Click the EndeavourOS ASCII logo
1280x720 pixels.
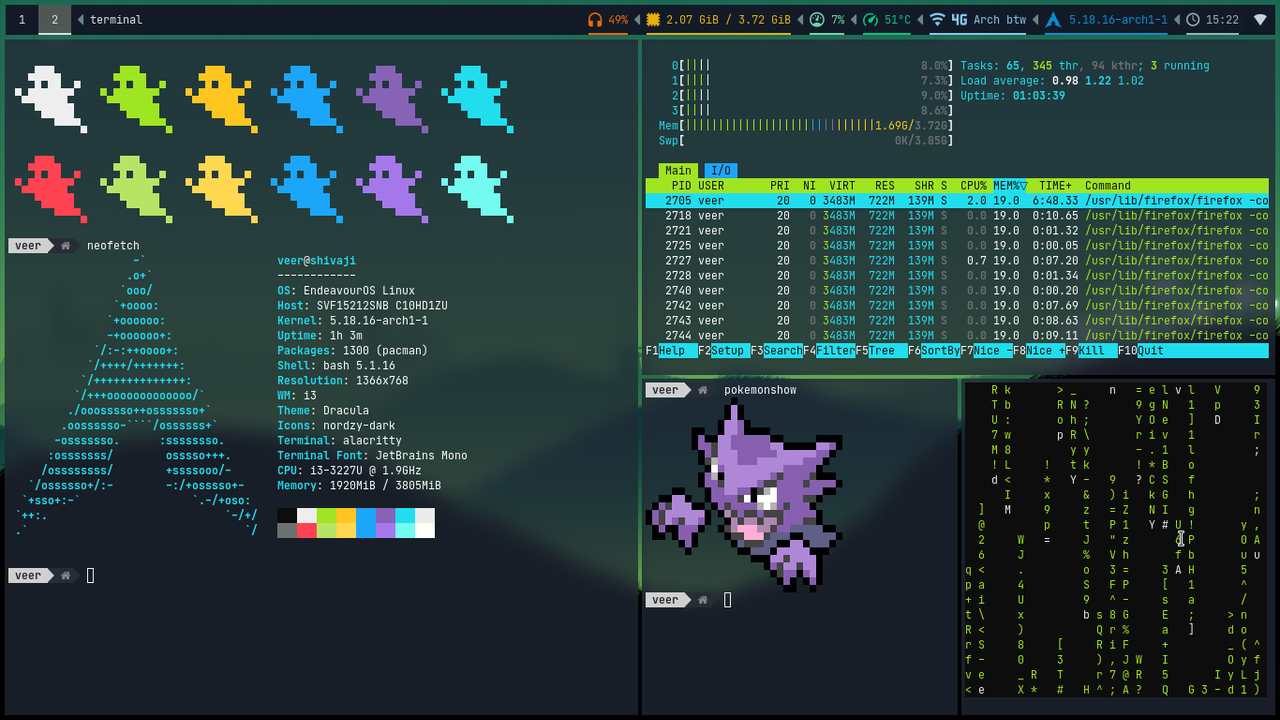137,396
